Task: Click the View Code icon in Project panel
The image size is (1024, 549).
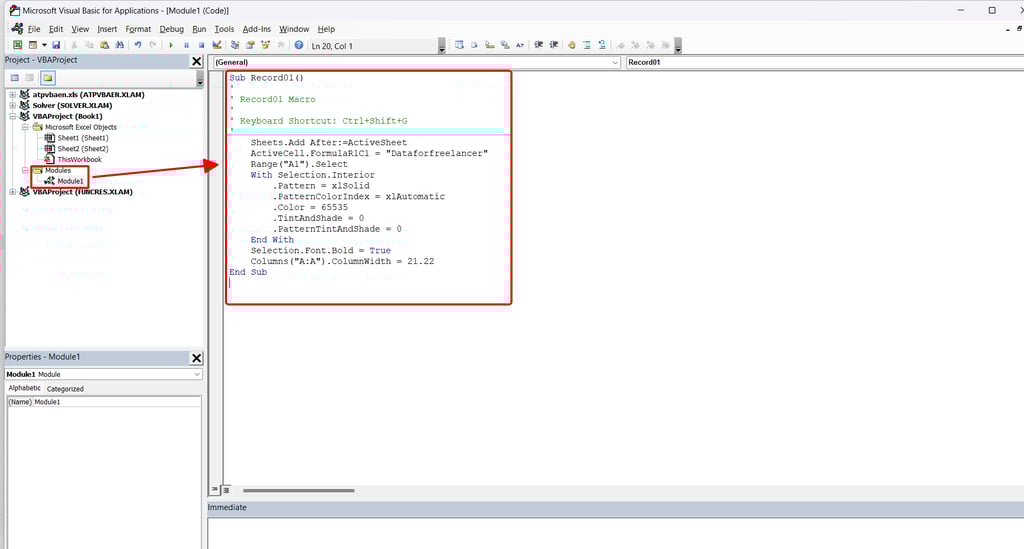Action: (x=14, y=77)
